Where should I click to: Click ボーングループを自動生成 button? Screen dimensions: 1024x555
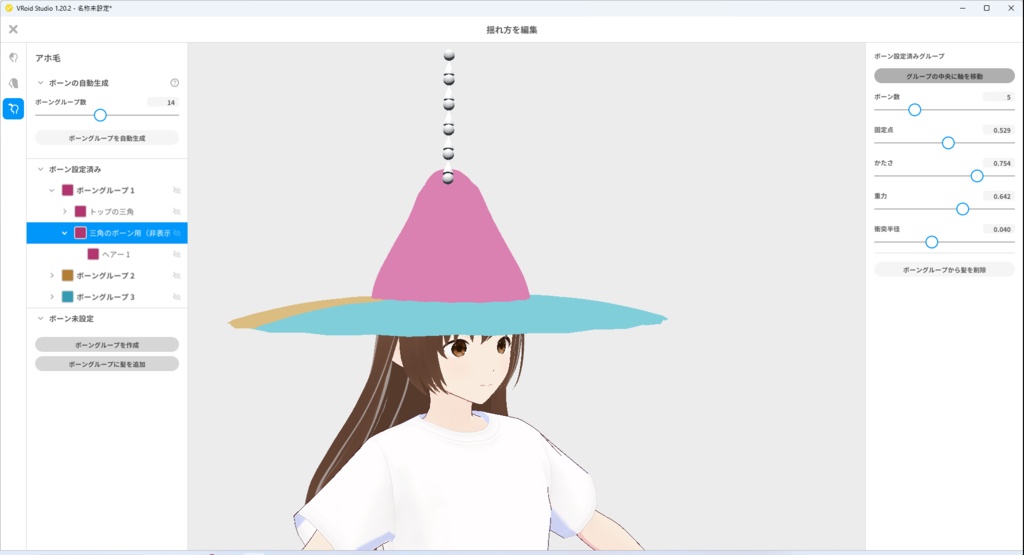[x=107, y=138]
